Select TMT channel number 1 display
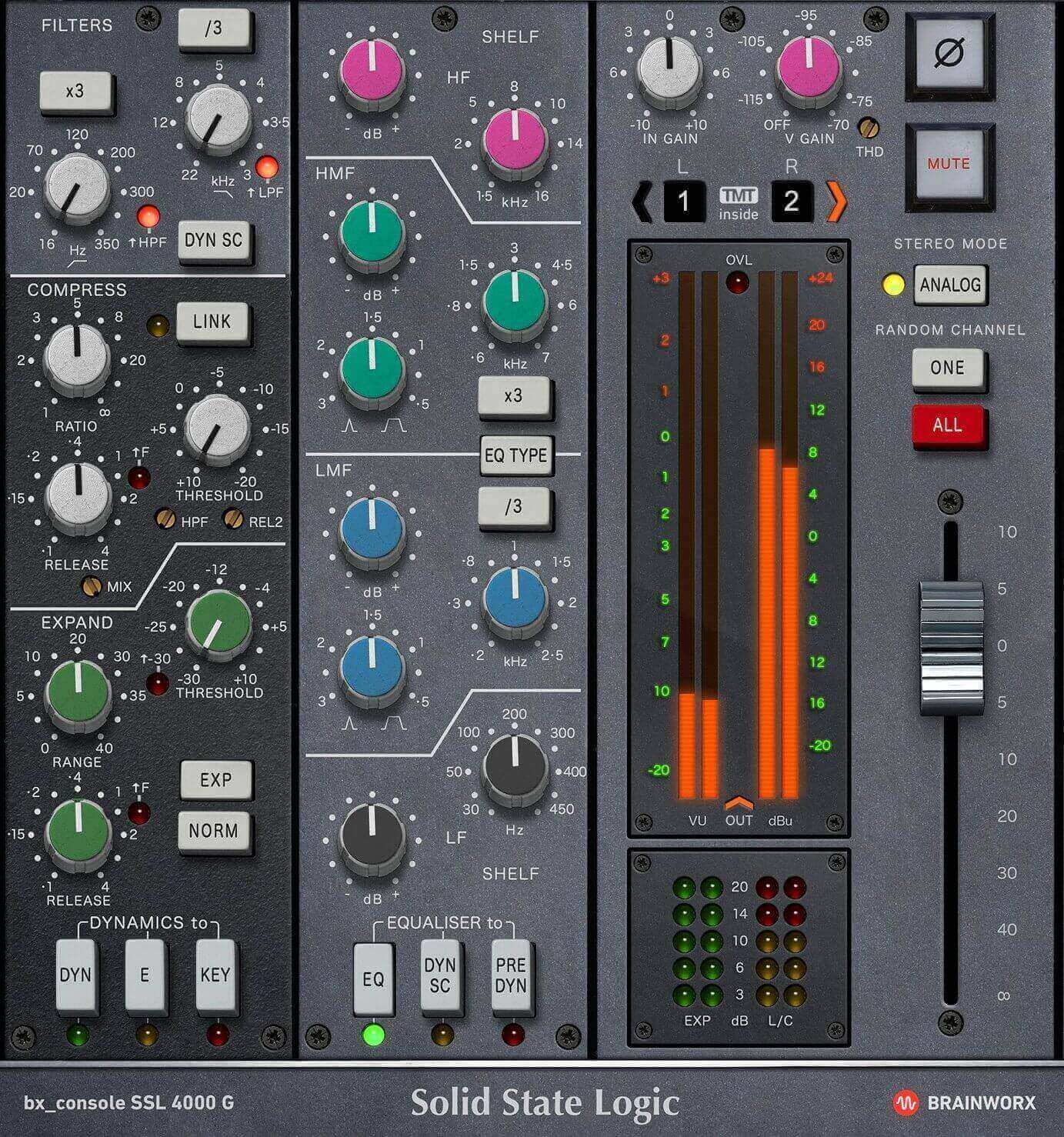The width and height of the screenshot is (1064, 1137). click(x=683, y=202)
